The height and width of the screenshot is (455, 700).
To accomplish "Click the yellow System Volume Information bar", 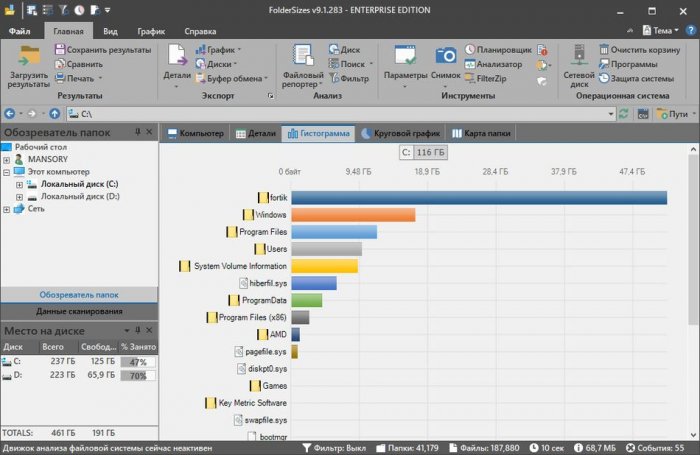I will click(325, 266).
